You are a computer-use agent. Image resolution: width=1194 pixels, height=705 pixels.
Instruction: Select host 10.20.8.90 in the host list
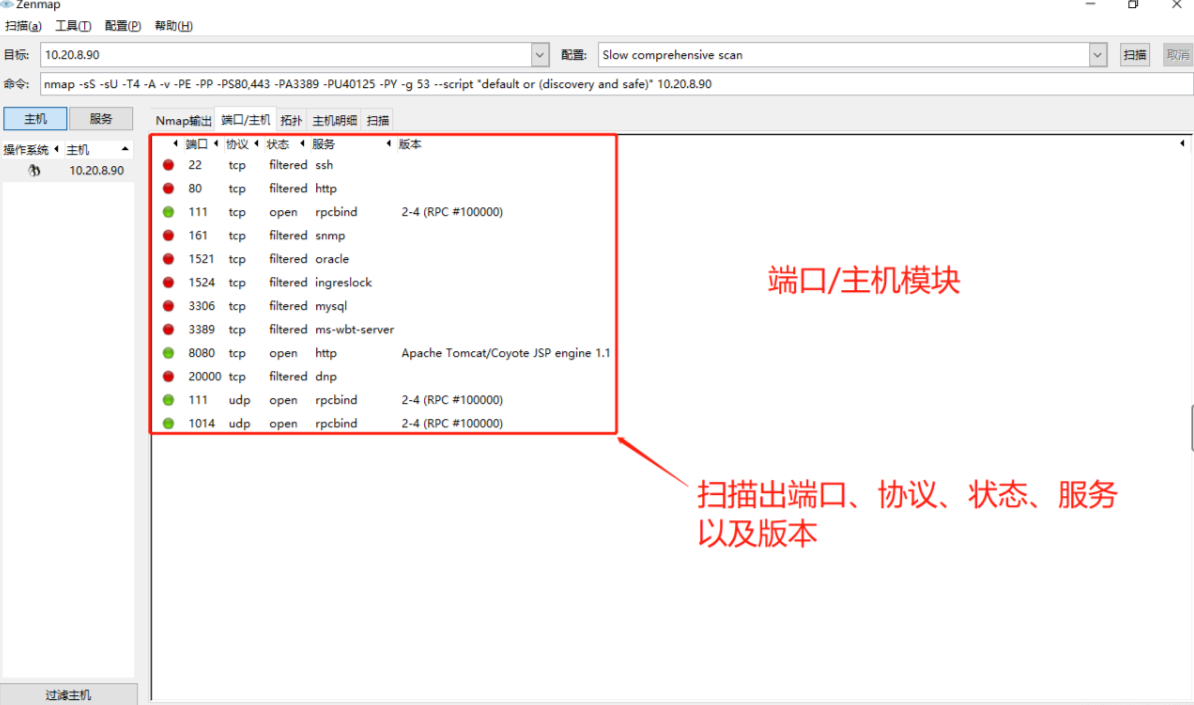[68, 171]
